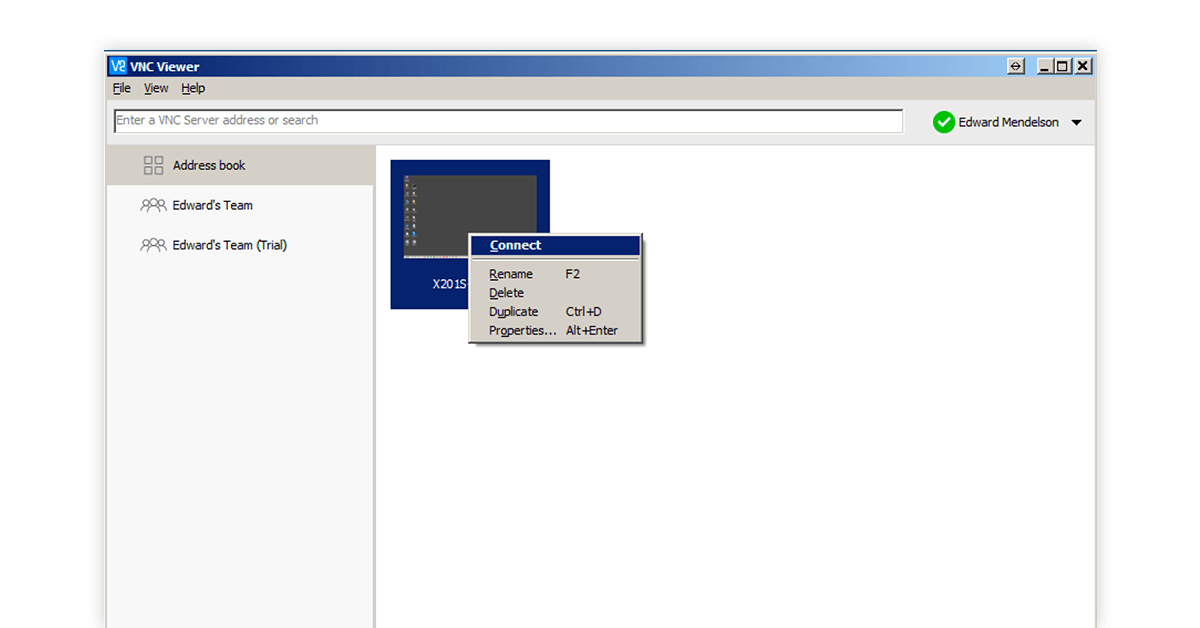Open the Help menu

(x=193, y=88)
